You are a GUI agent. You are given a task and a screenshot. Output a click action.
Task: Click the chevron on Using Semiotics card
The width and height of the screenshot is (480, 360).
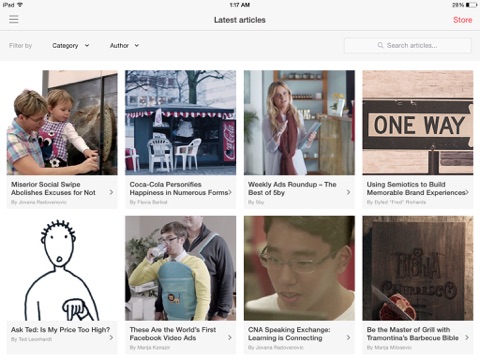point(467,192)
